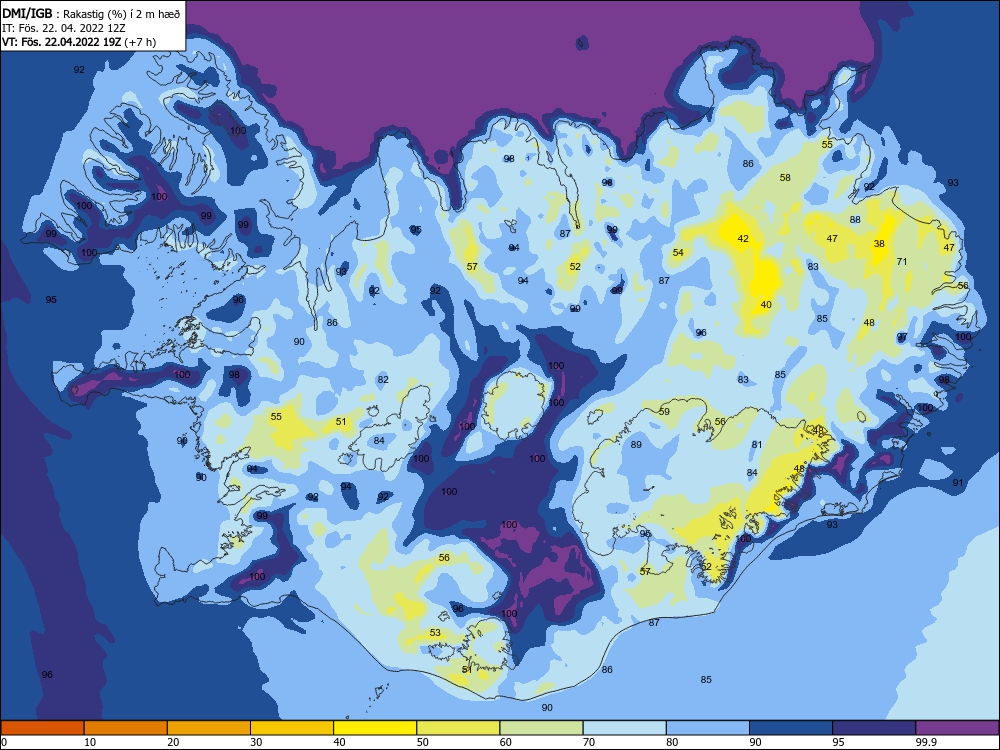Select the pale blue 70–80 legend swatch

(x=624, y=728)
